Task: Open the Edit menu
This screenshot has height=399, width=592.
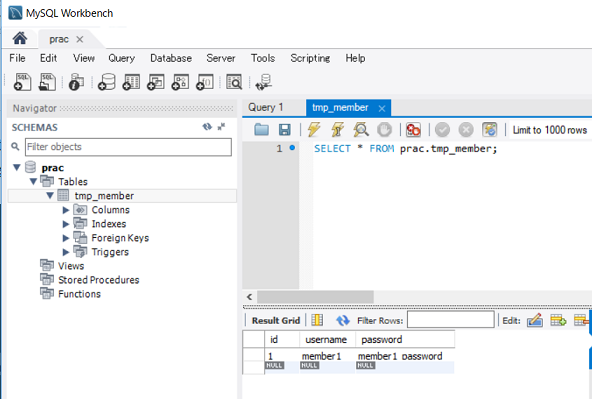Action: [48, 58]
